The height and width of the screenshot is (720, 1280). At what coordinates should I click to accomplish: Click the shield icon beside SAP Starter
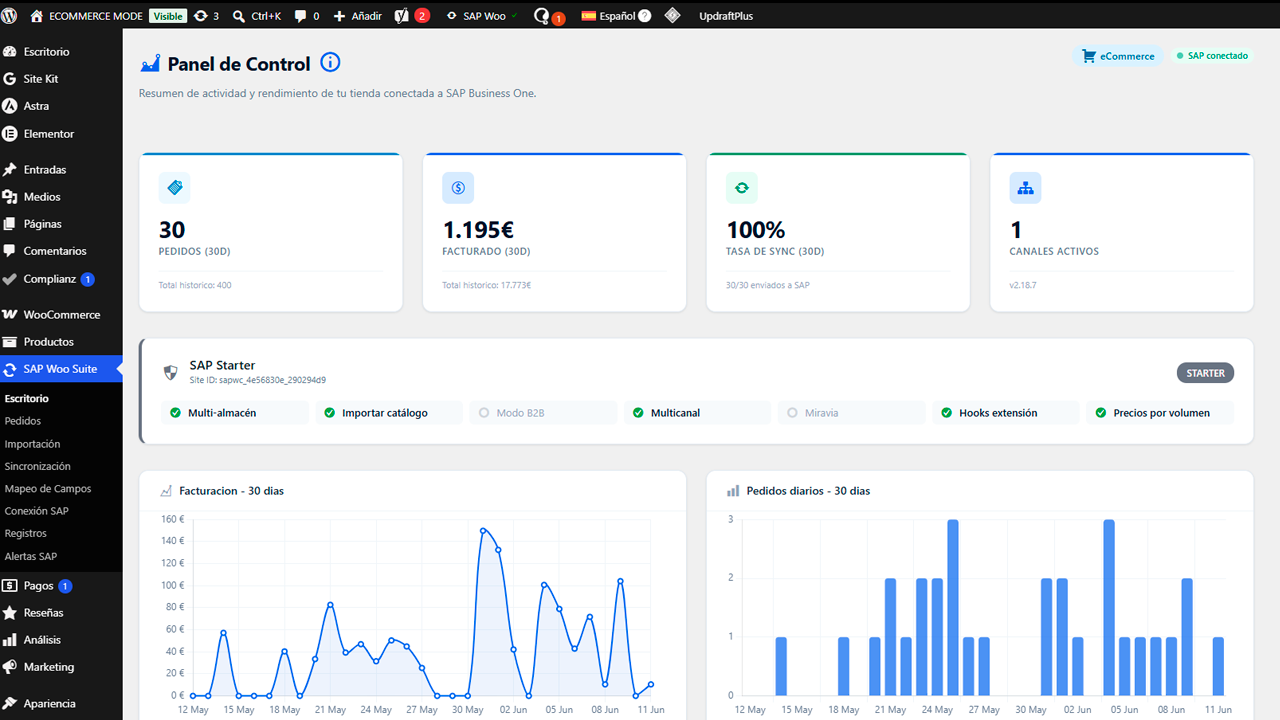[171, 372]
